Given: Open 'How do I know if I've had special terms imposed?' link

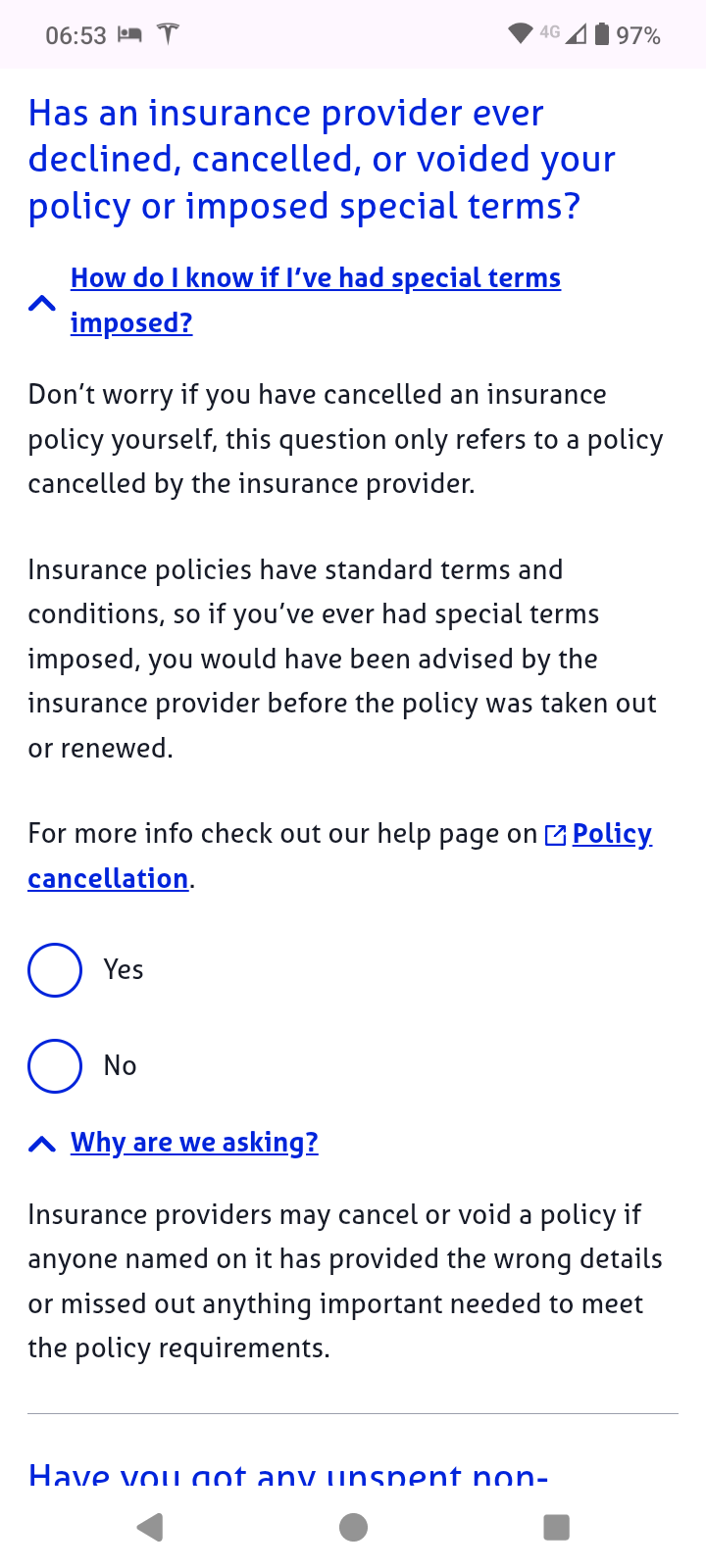Looking at the screenshot, I should point(316,300).
